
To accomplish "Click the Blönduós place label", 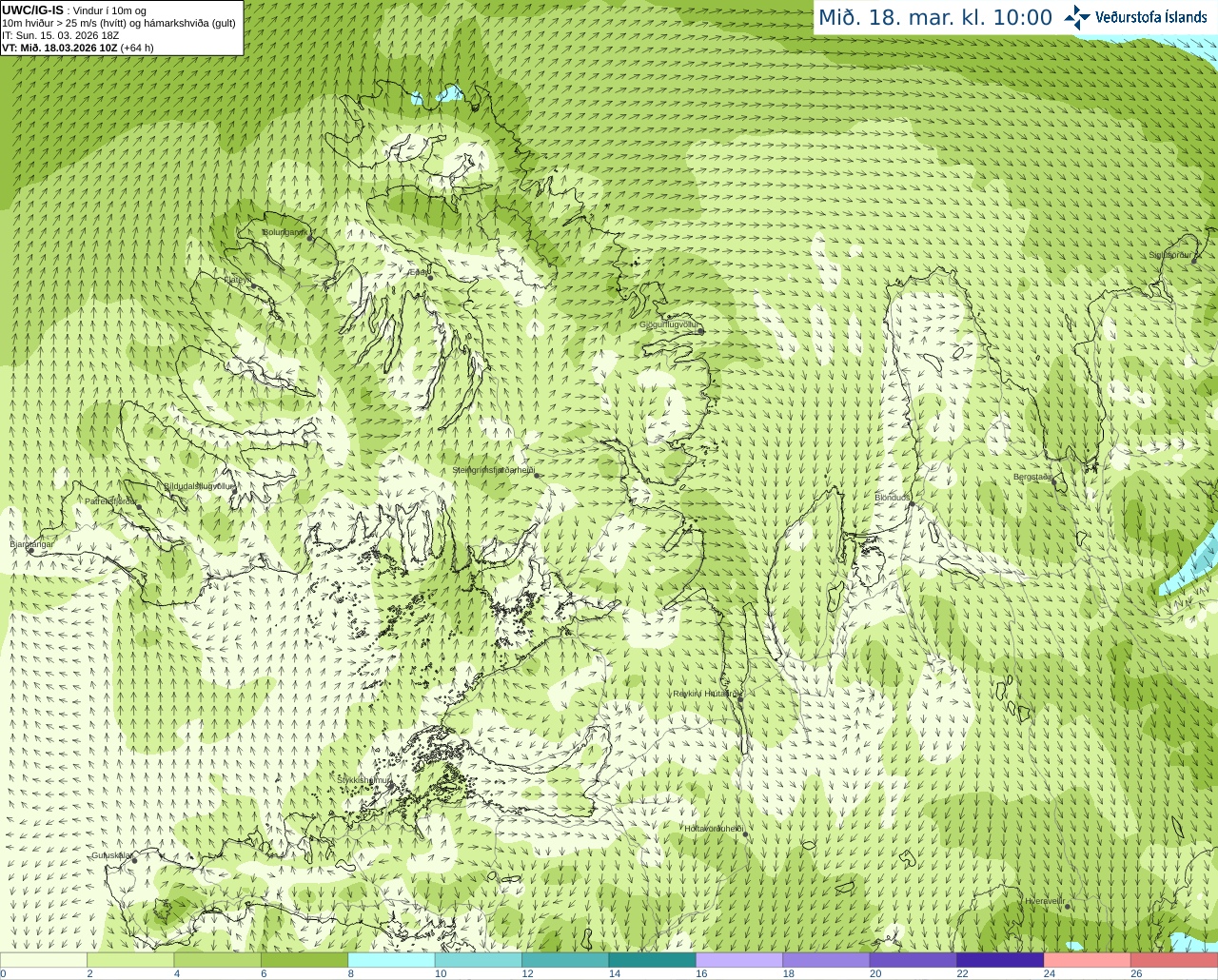I will click(893, 498).
